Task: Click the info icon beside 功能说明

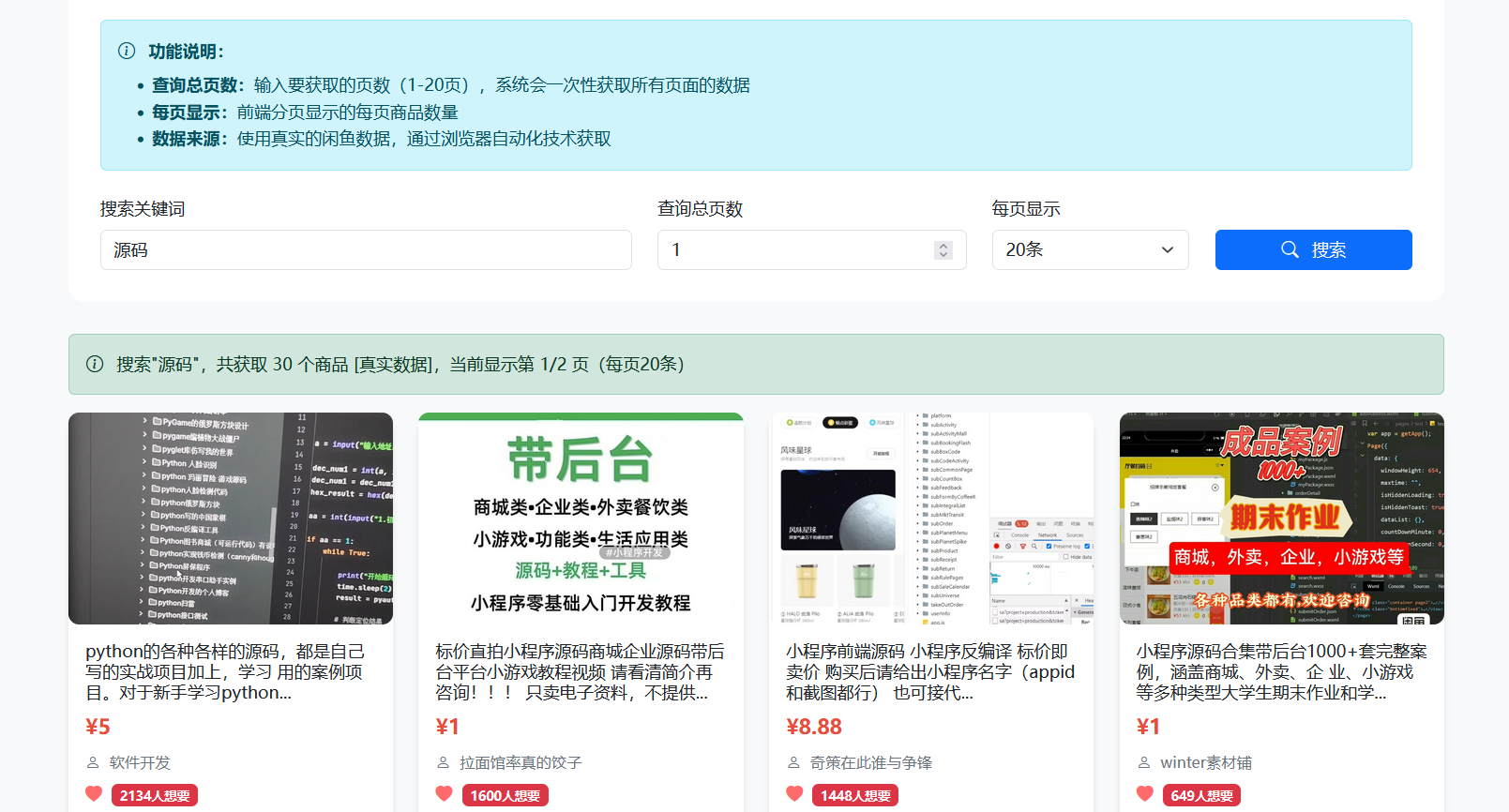Action: click(127, 52)
